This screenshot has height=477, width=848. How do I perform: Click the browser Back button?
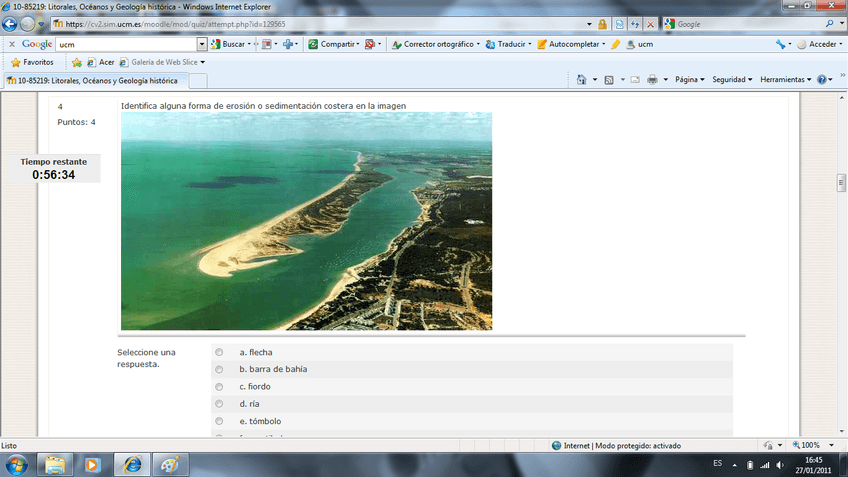(x=12, y=24)
